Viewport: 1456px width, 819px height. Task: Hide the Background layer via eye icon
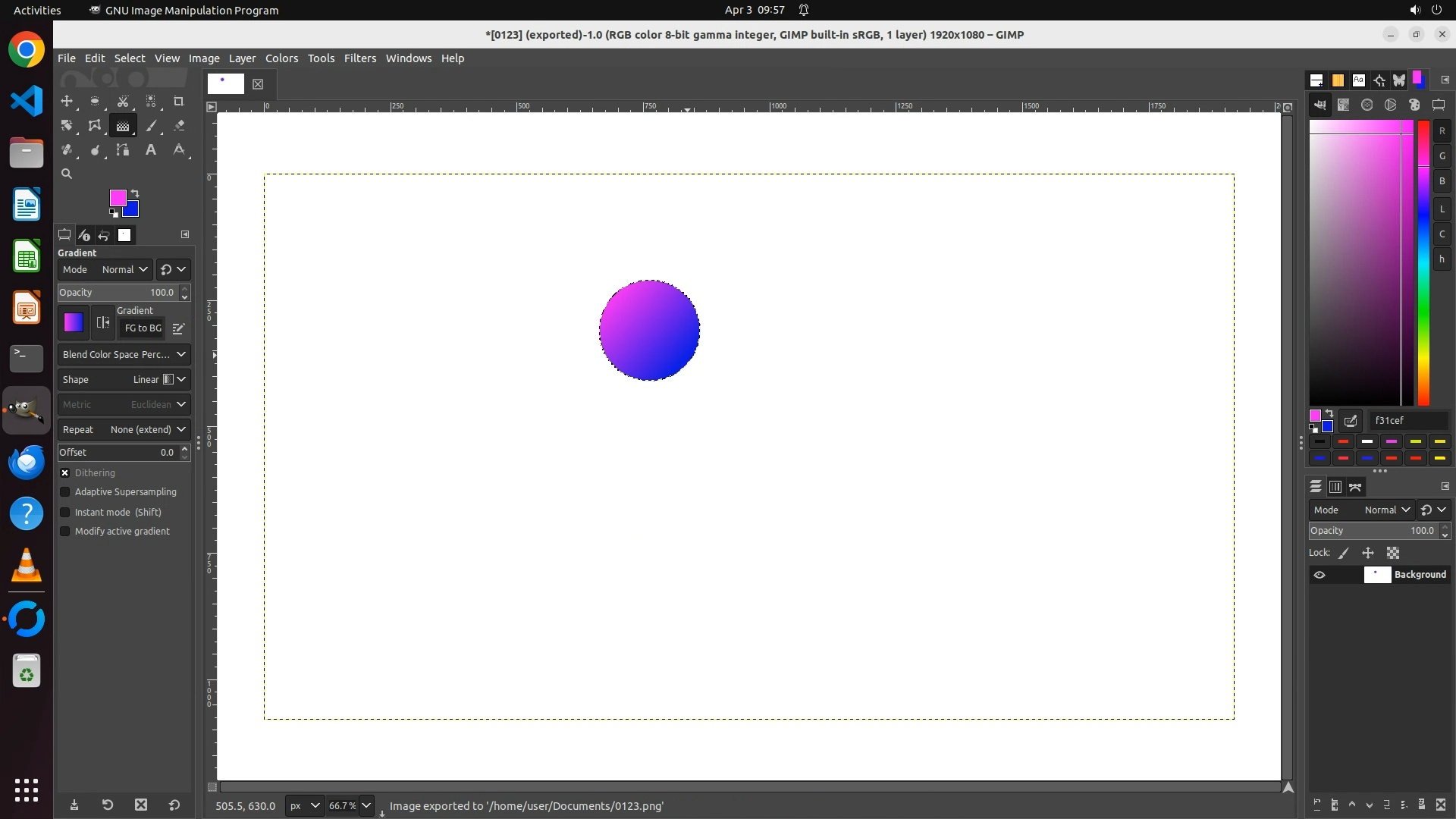pyautogui.click(x=1319, y=575)
